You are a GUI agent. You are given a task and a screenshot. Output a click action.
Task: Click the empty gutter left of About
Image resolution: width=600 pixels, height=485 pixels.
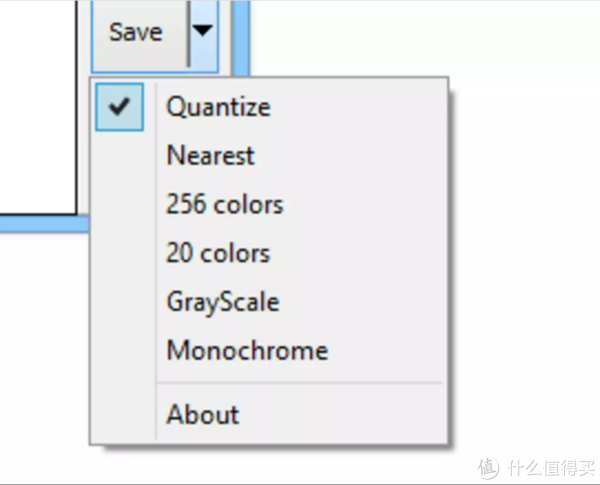click(x=123, y=414)
